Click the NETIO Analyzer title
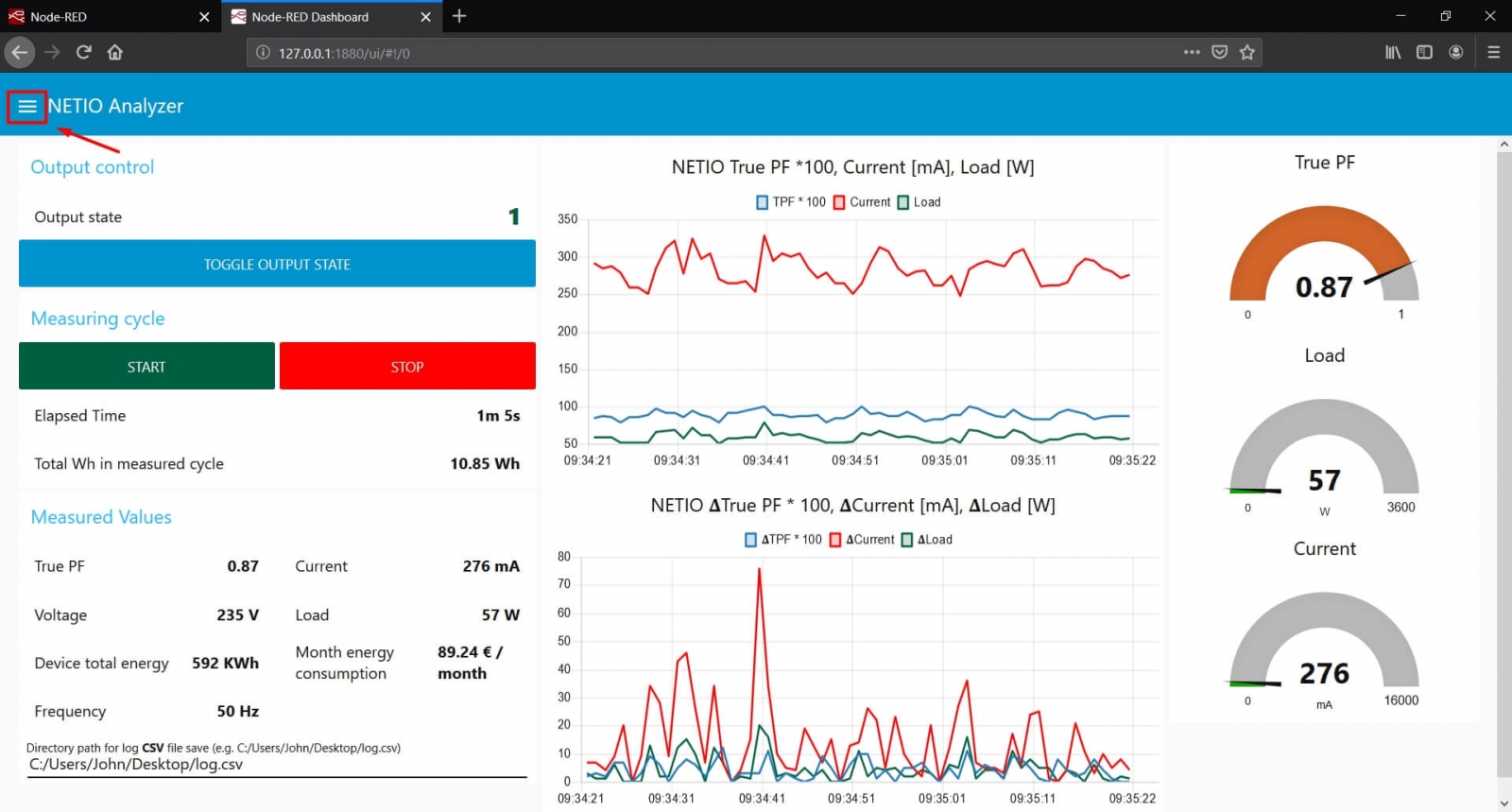The image size is (1512, 812). click(115, 106)
